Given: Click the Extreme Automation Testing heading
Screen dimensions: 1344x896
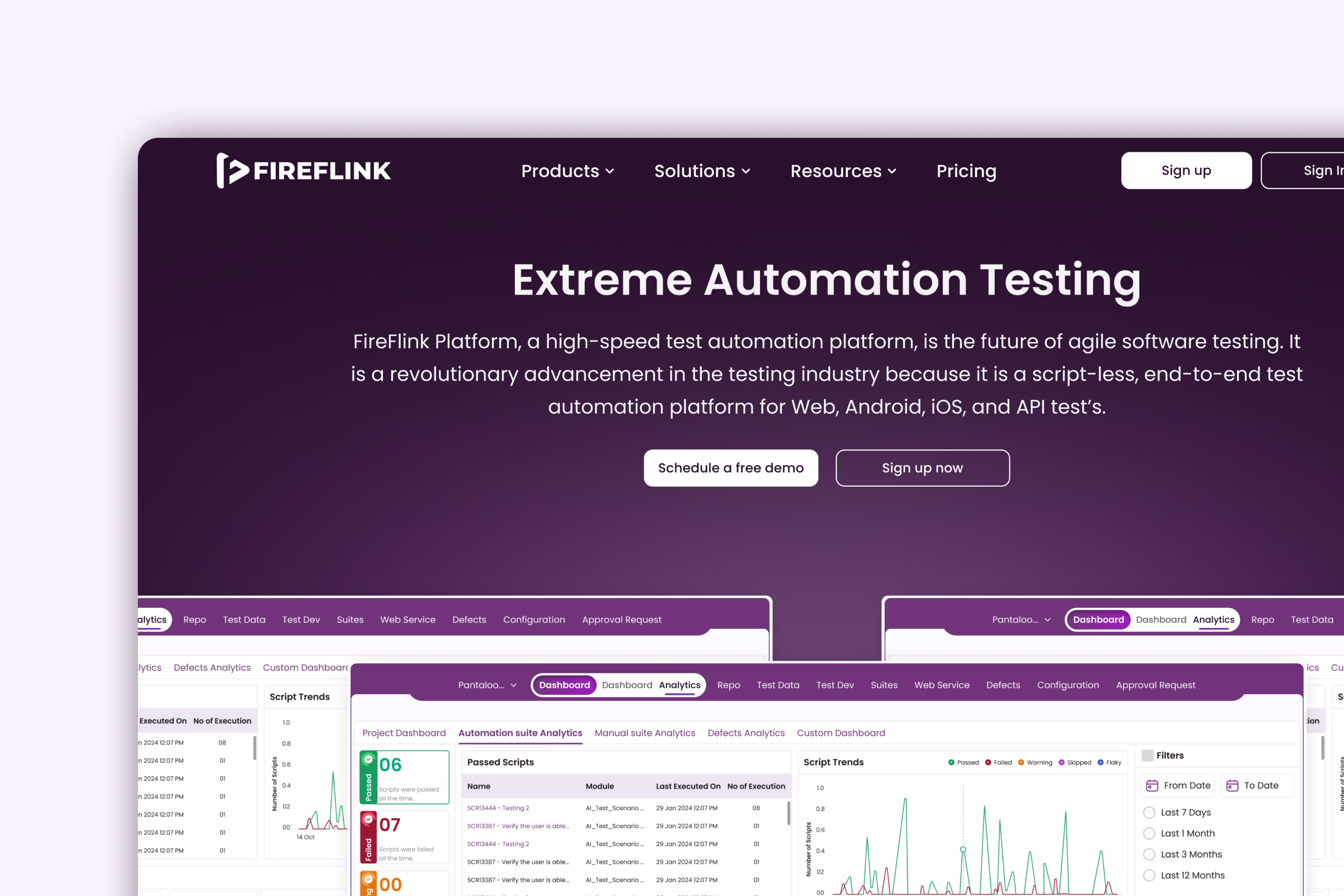Looking at the screenshot, I should tap(826, 280).
